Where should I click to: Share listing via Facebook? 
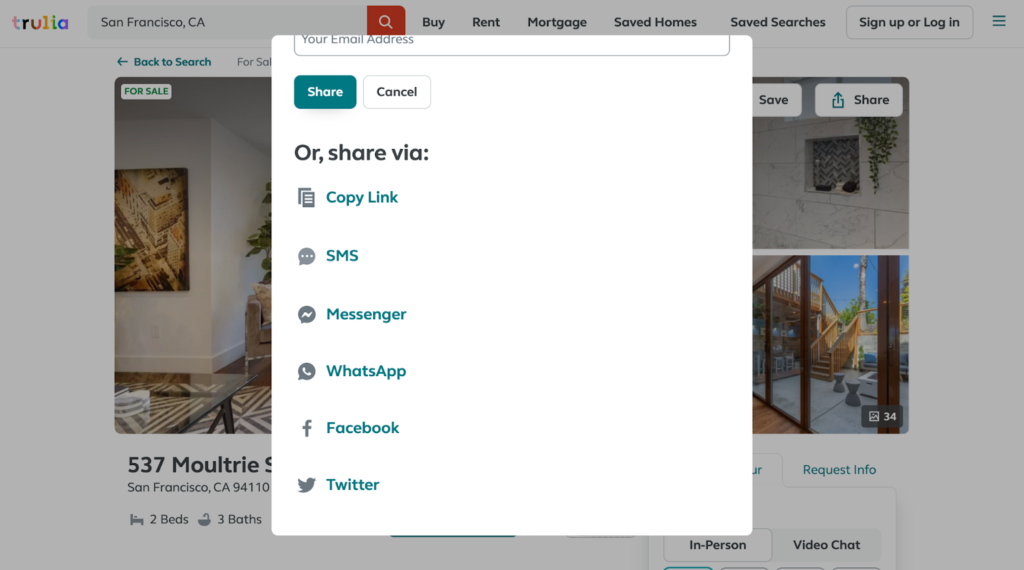click(x=362, y=428)
